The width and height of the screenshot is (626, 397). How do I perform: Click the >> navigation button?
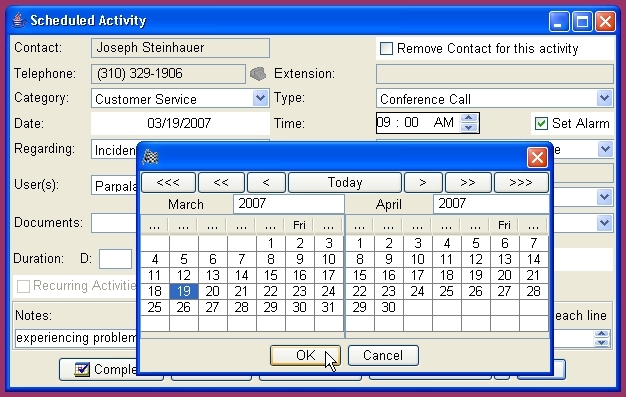[x=468, y=183]
